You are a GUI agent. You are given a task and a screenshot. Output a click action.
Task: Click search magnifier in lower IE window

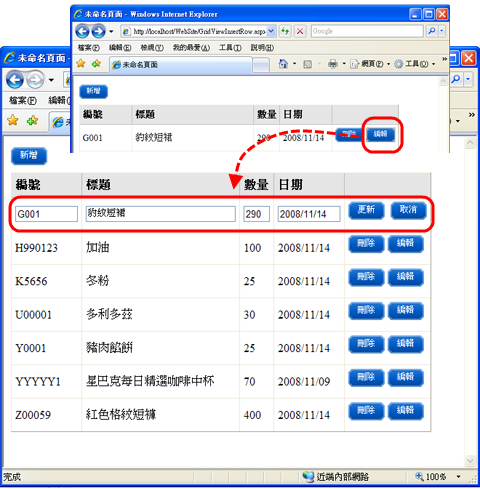point(456,79)
